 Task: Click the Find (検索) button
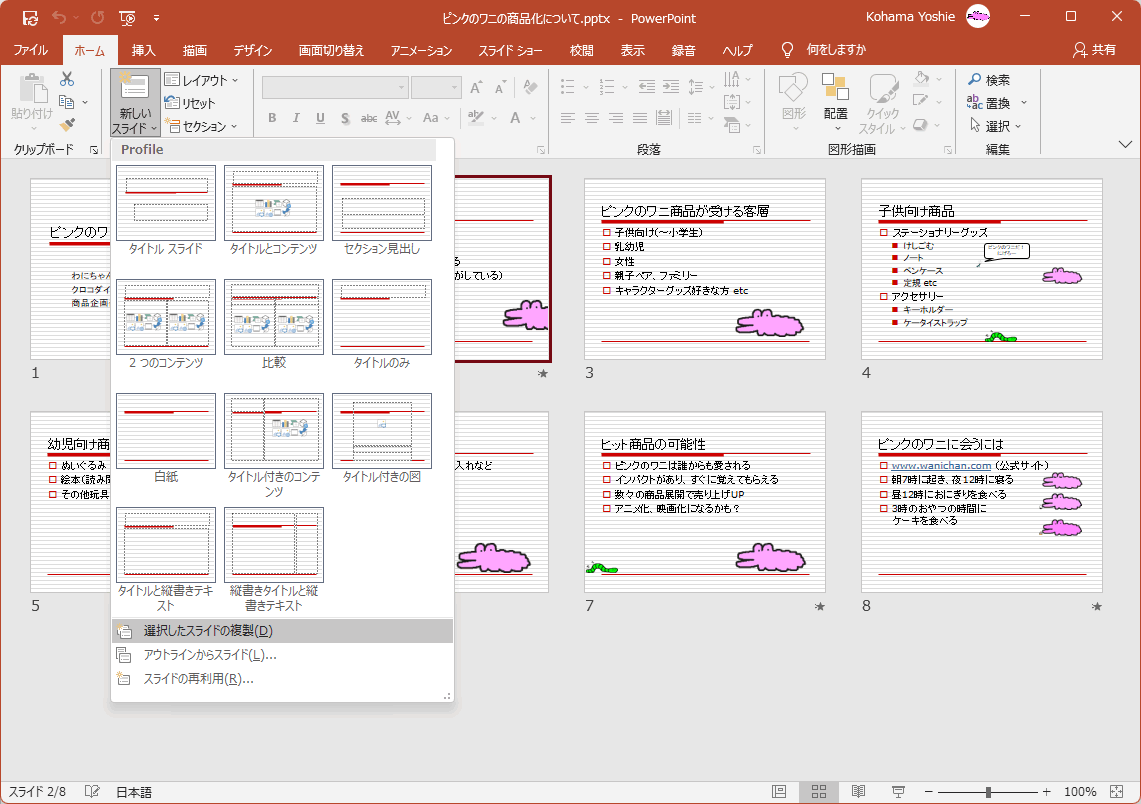[989, 79]
